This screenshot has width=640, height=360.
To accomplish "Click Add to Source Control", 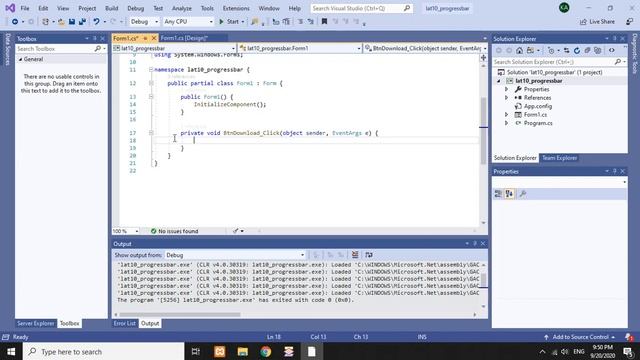I will [x=580, y=337].
